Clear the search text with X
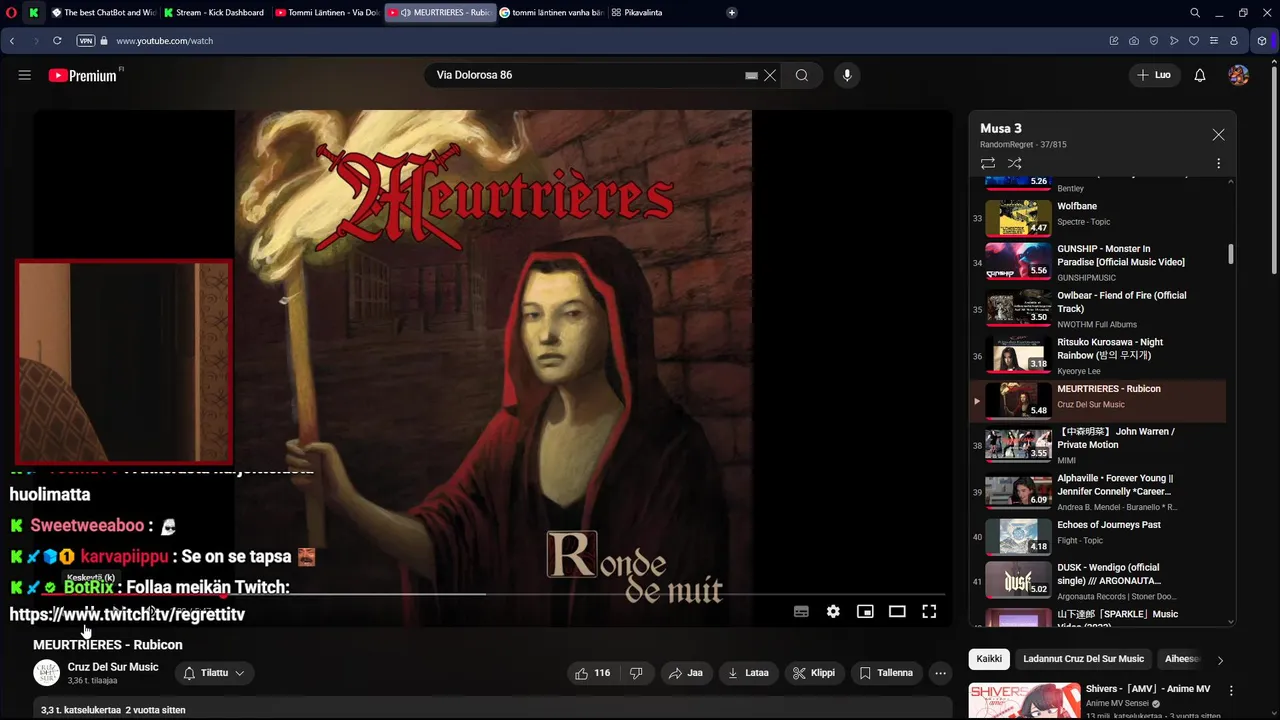The width and height of the screenshot is (1280, 720). [770, 75]
